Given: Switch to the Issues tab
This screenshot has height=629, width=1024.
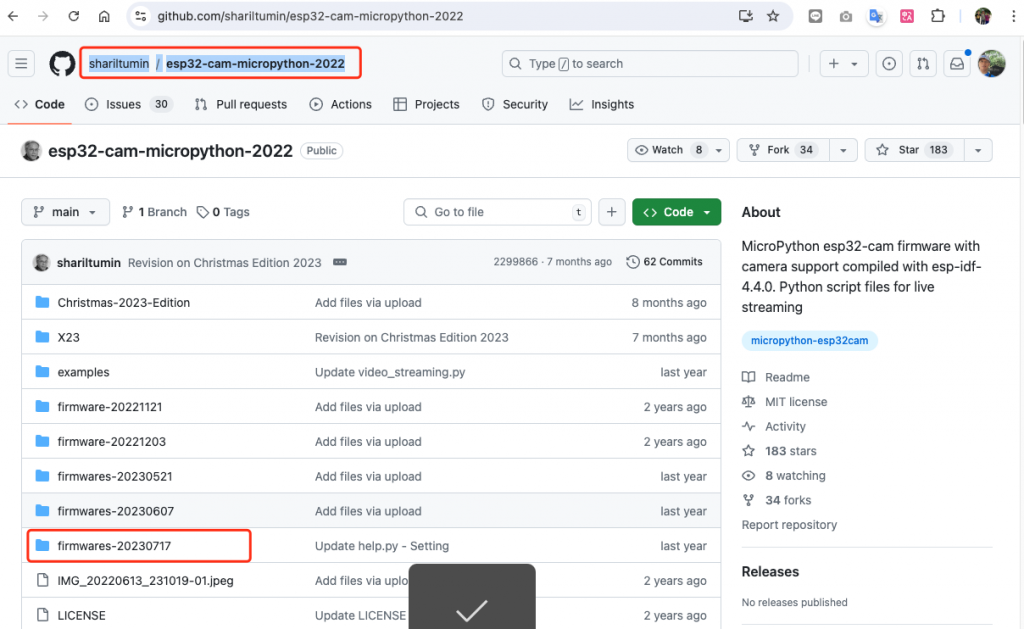Looking at the screenshot, I should [128, 104].
